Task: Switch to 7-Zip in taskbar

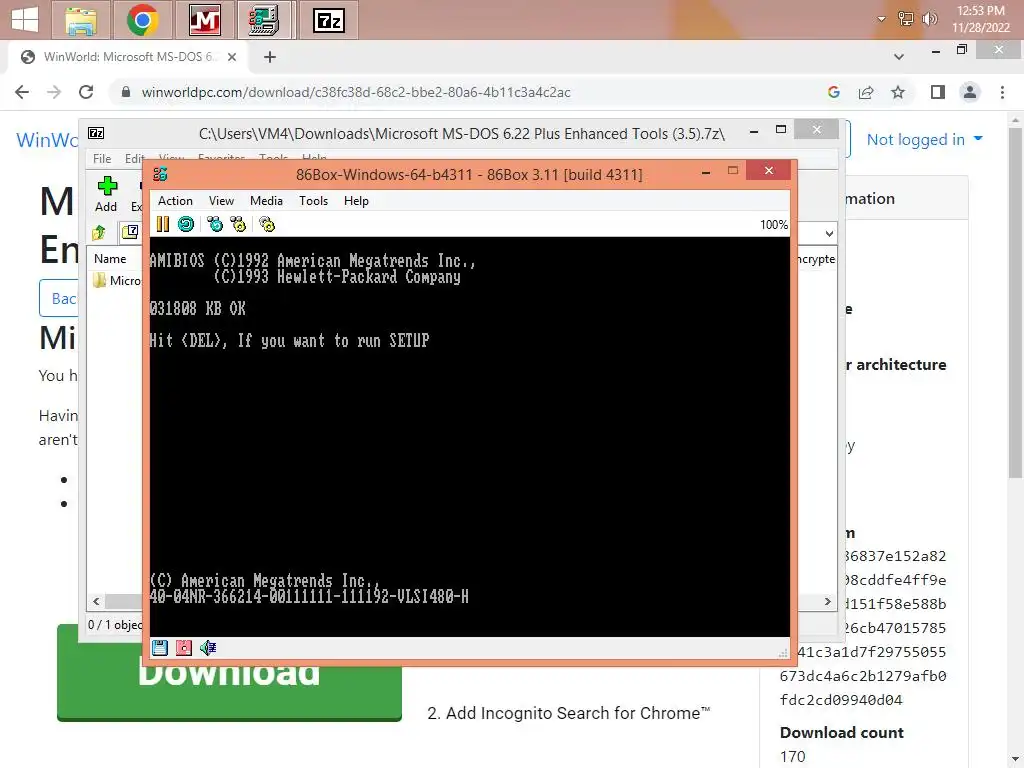Action: click(x=328, y=21)
